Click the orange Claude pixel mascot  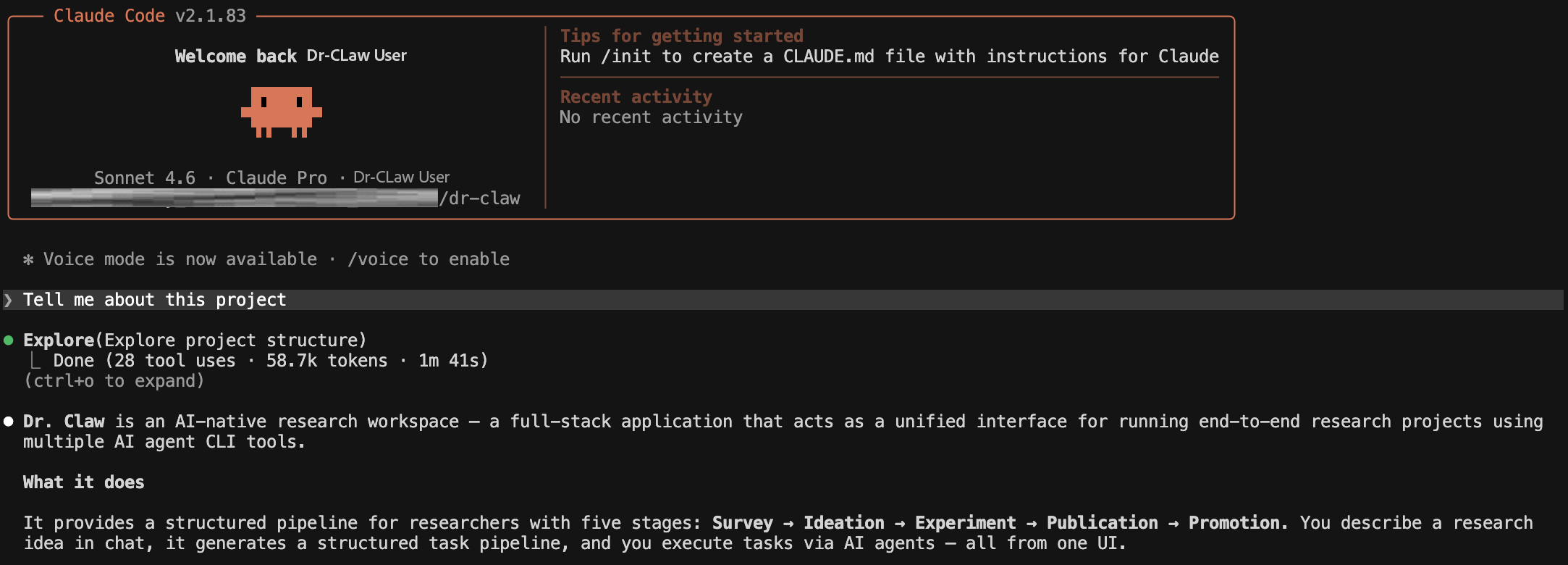[x=281, y=112]
